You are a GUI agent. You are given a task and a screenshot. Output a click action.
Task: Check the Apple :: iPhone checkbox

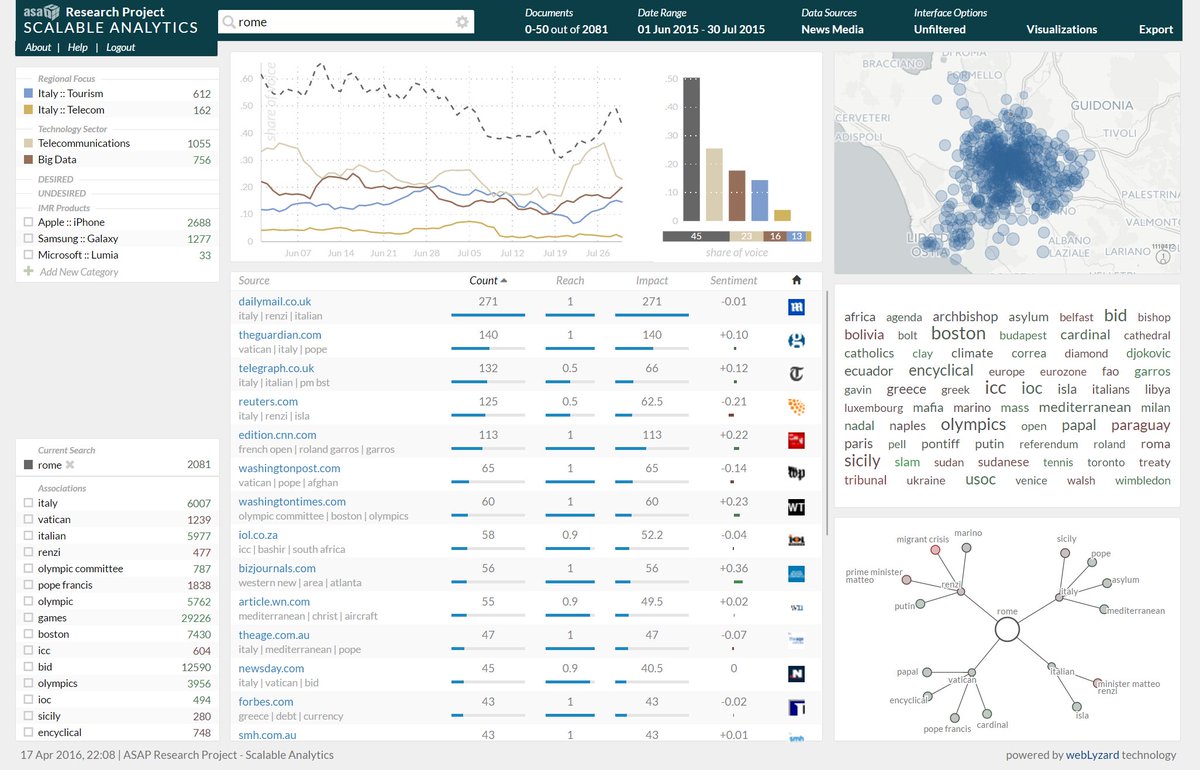[x=28, y=222]
